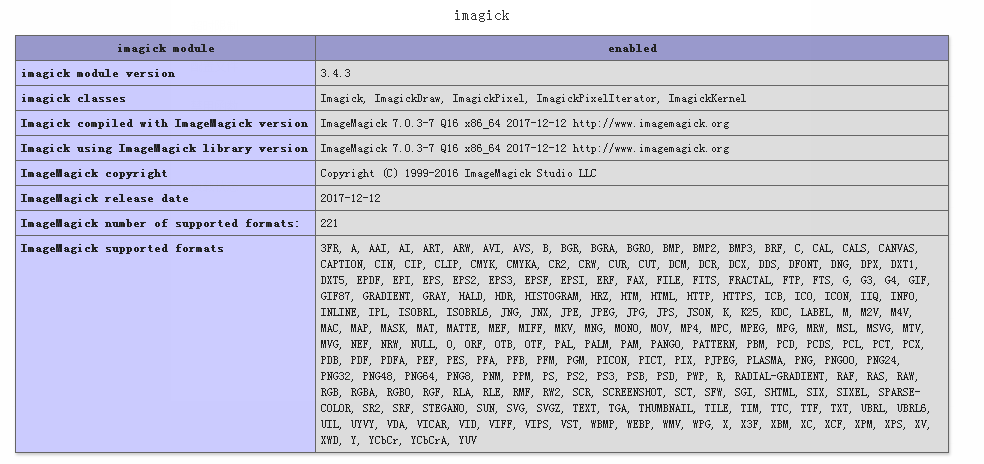Image resolution: width=984 pixels, height=464 pixels.
Task: Click 'Imagick using ImageMagick library version' label
Action: tap(164, 148)
